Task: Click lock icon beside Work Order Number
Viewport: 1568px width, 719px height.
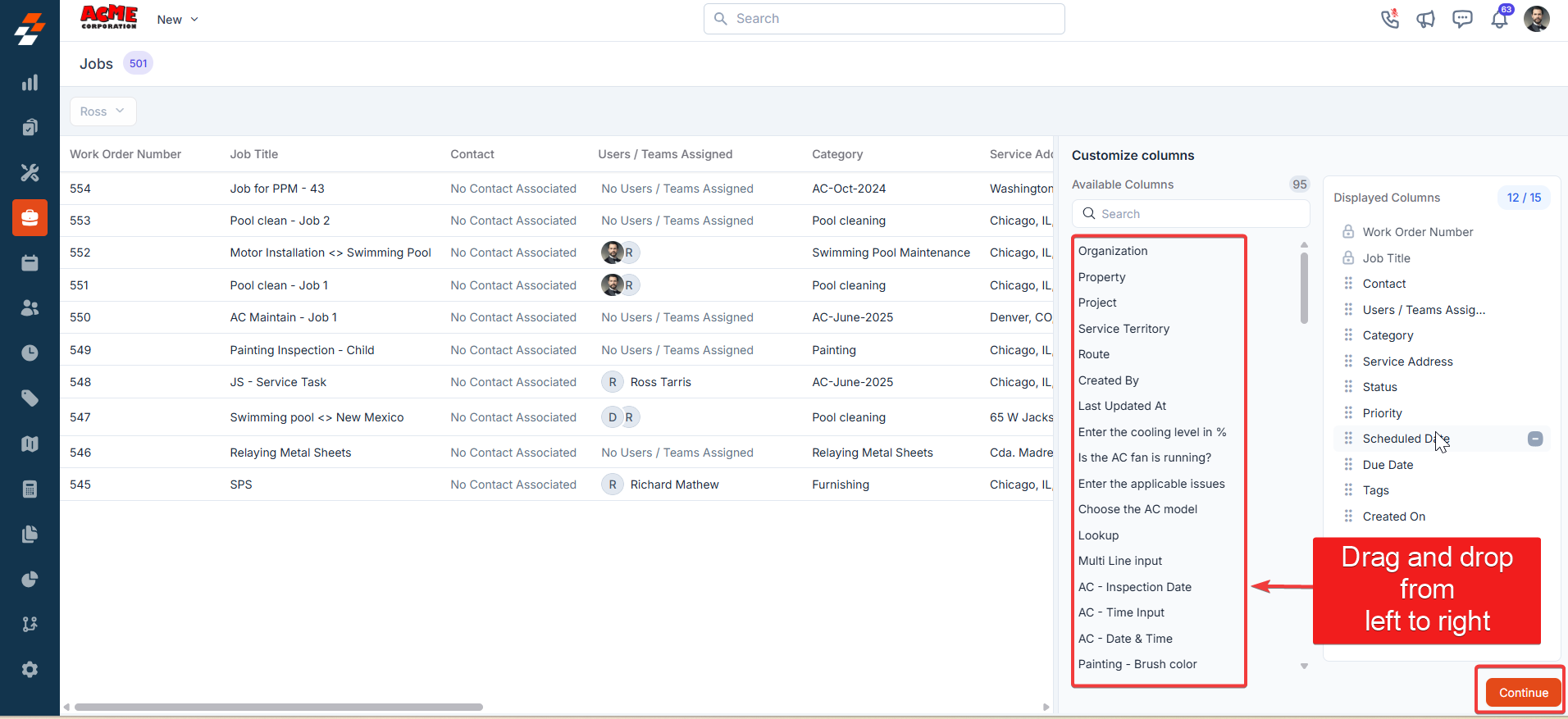Action: (1348, 232)
